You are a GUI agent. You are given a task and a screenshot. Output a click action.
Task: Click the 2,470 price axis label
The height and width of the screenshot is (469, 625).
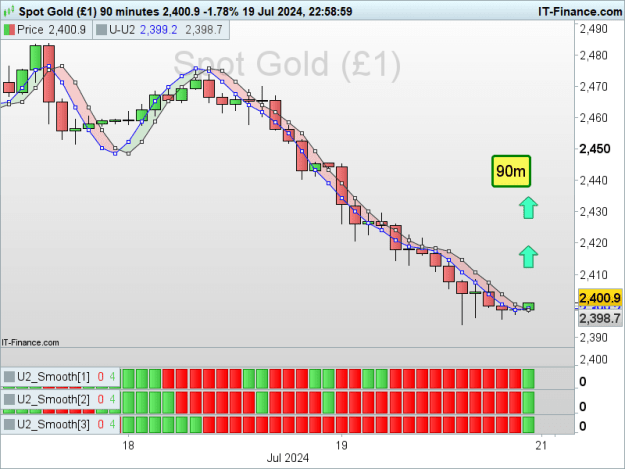[x=594, y=86]
